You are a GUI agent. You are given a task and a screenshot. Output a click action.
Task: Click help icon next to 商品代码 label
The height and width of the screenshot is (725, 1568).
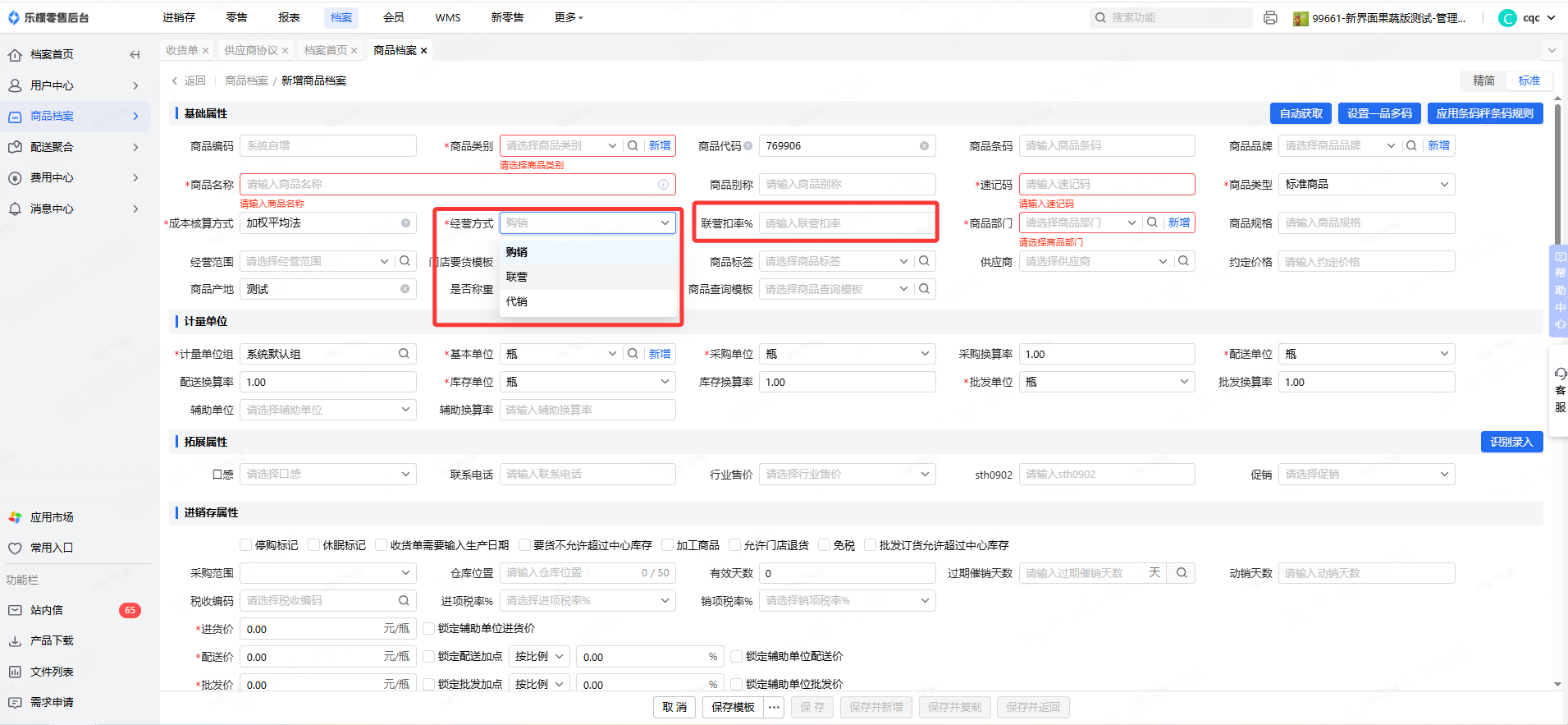coord(747,146)
